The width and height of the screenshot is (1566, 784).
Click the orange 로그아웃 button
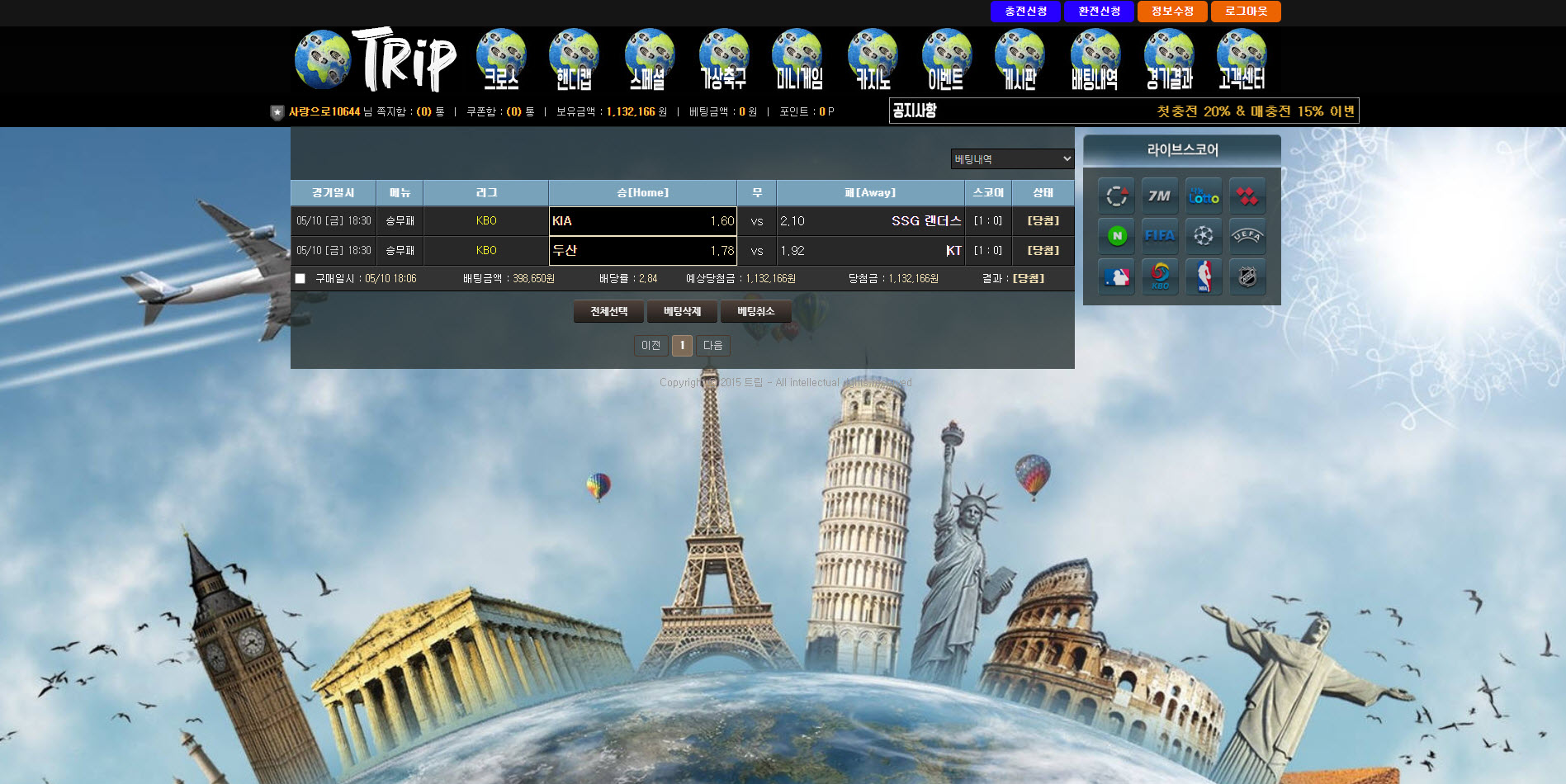click(1246, 12)
